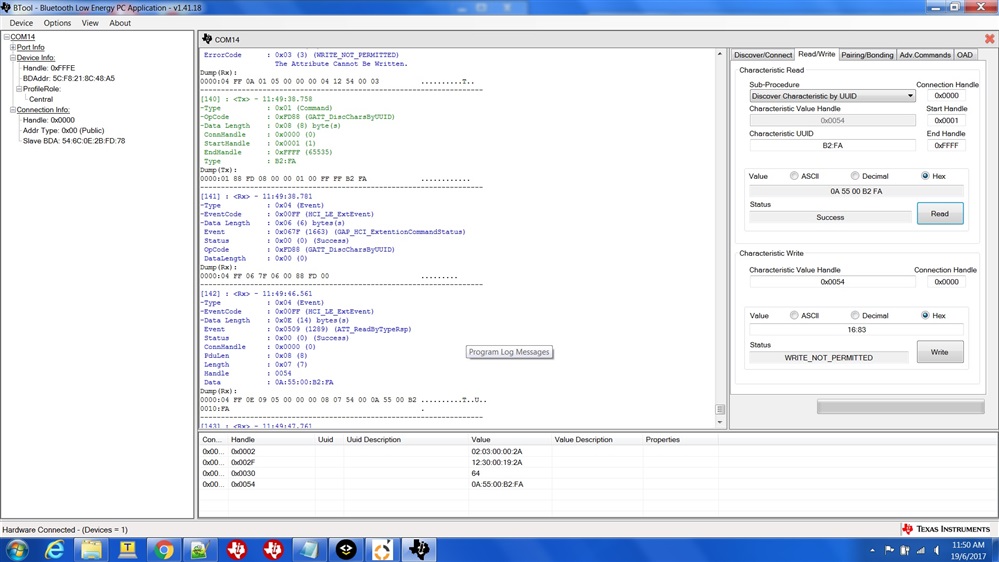Click the red X icon closing COM14 panel
This screenshot has height=562, width=999.
pyautogui.click(x=989, y=39)
